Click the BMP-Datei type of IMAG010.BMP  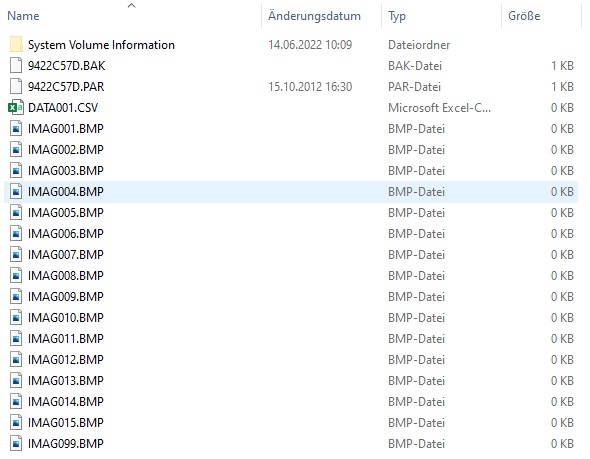pyautogui.click(x=417, y=318)
